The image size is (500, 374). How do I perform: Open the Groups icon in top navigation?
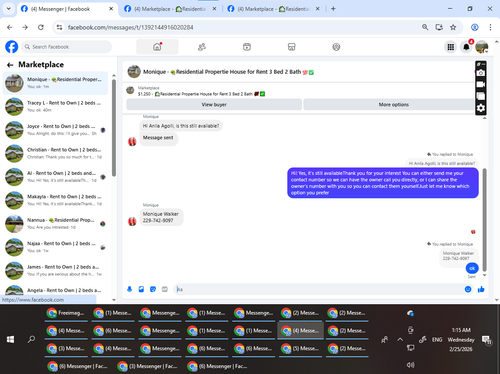pyautogui.click(x=336, y=47)
